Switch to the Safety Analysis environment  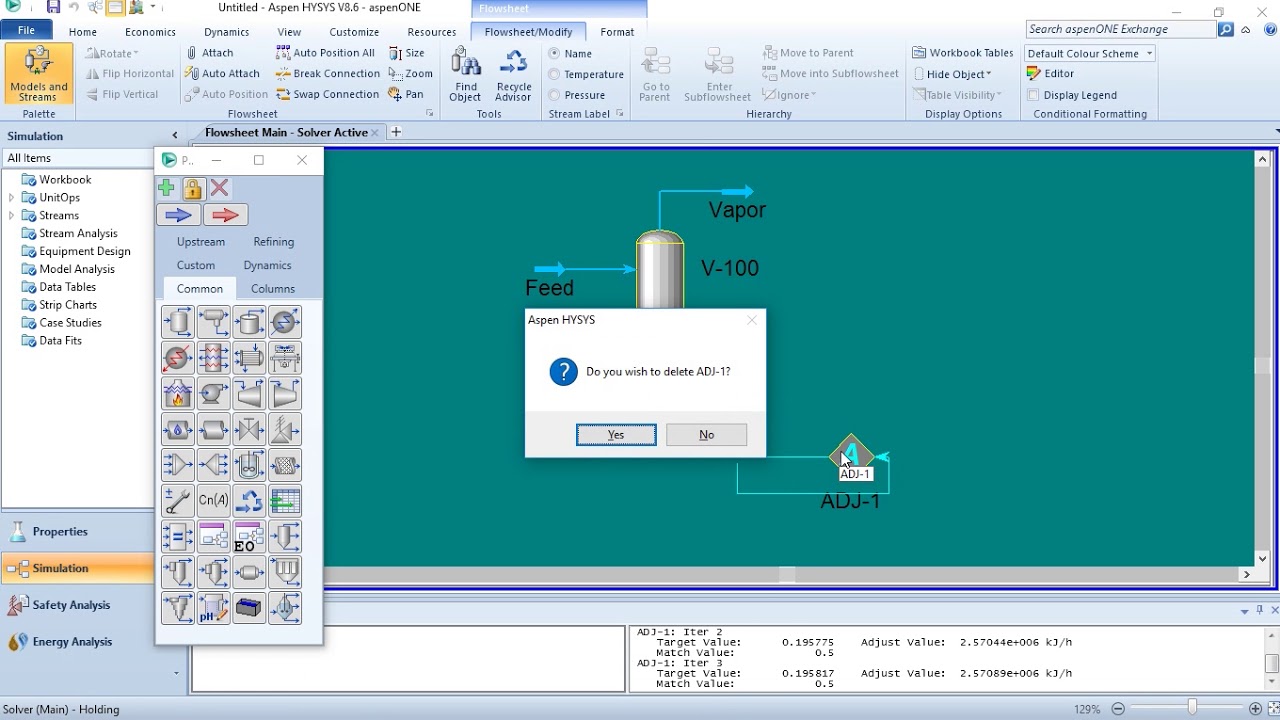point(78,605)
